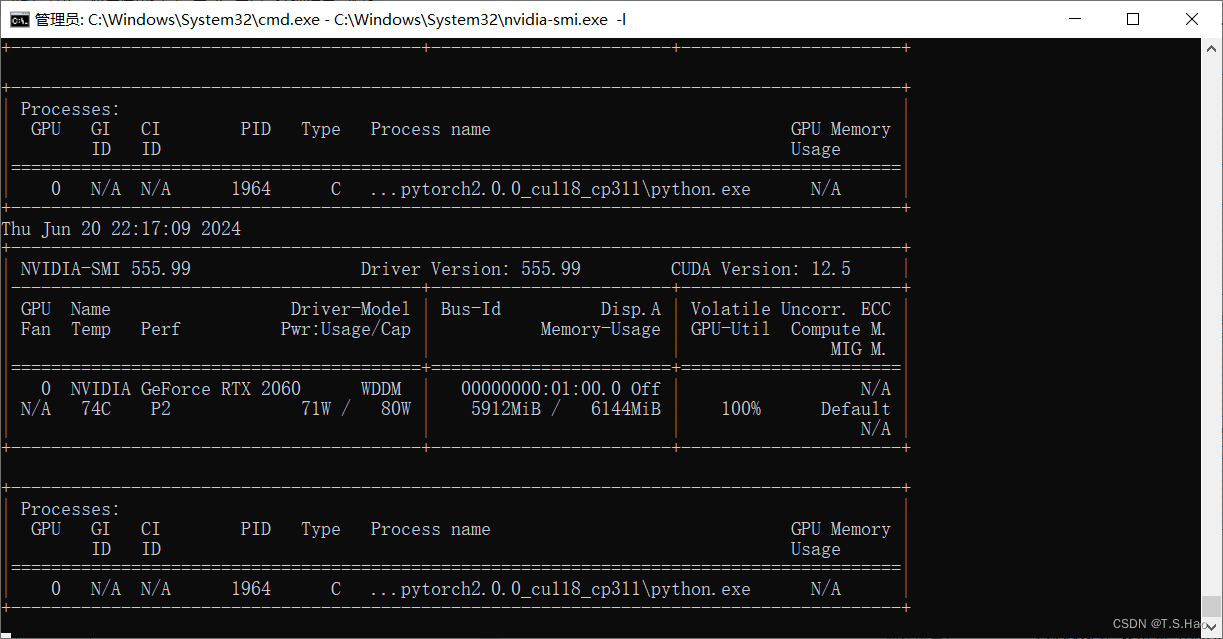1223x639 pixels.
Task: Click the Volatile Uncorr. ECC header
Action: [x=791, y=309]
